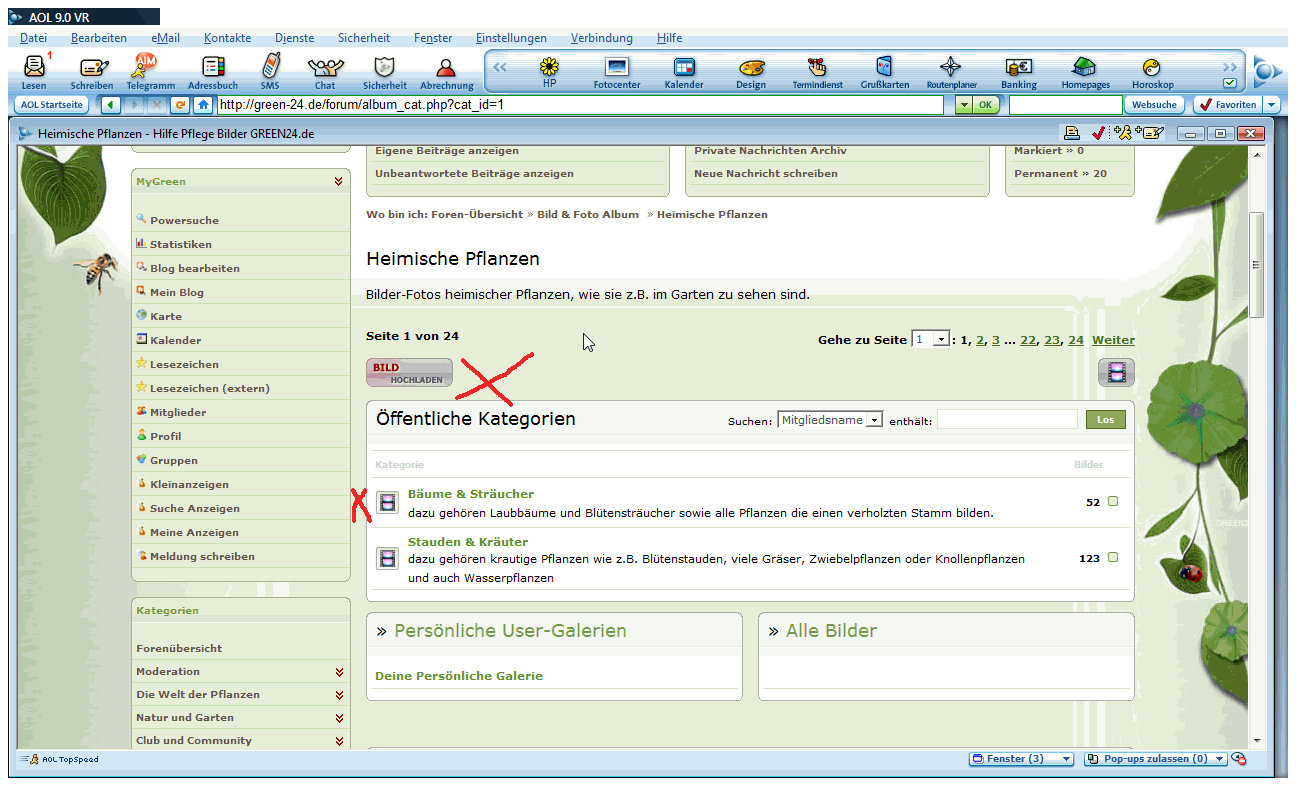This screenshot has height=786, width=1296.
Task: Open the Mitgliedsname search dropdown
Action: coord(874,421)
